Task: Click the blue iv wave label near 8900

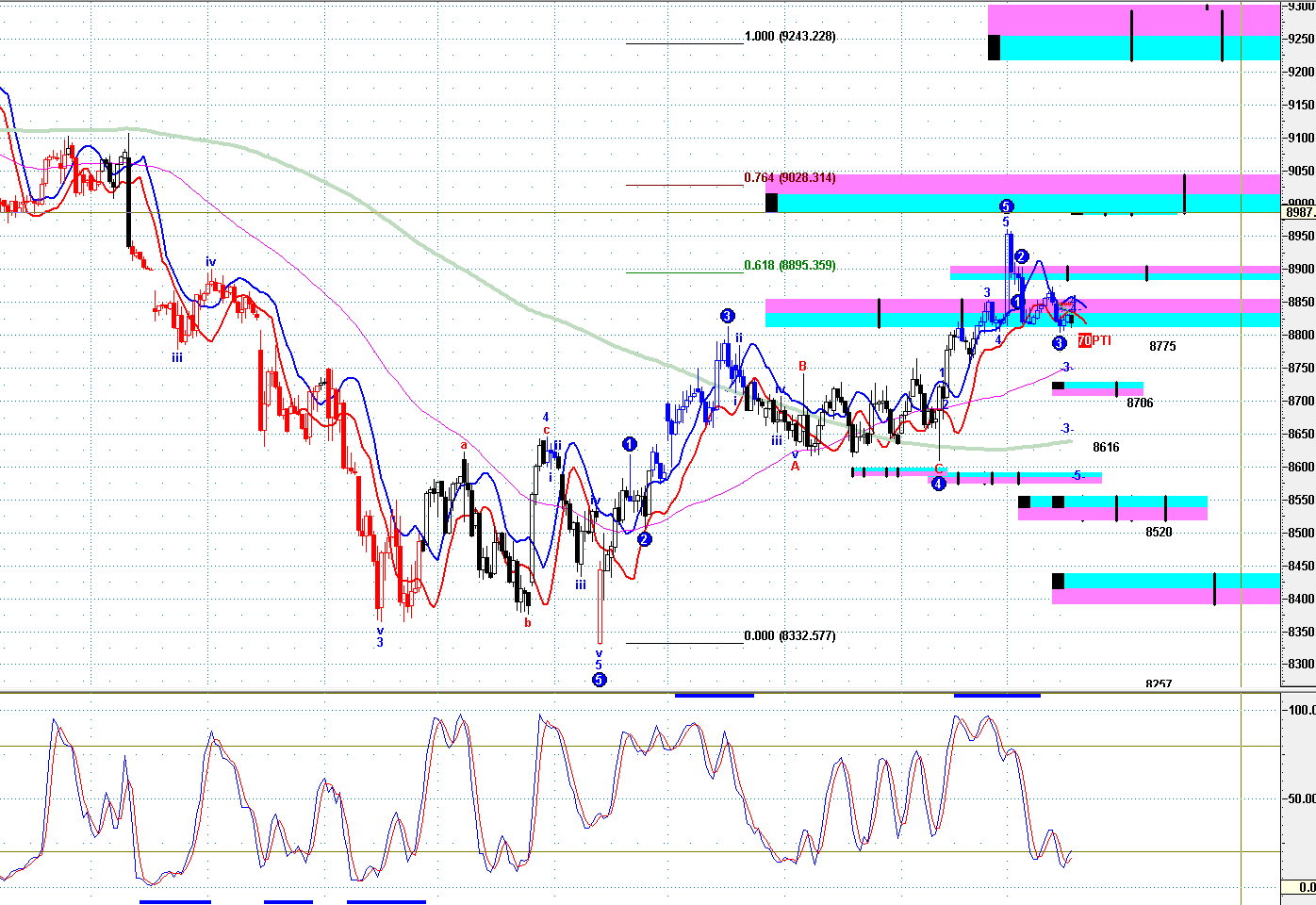Action: 211,262
